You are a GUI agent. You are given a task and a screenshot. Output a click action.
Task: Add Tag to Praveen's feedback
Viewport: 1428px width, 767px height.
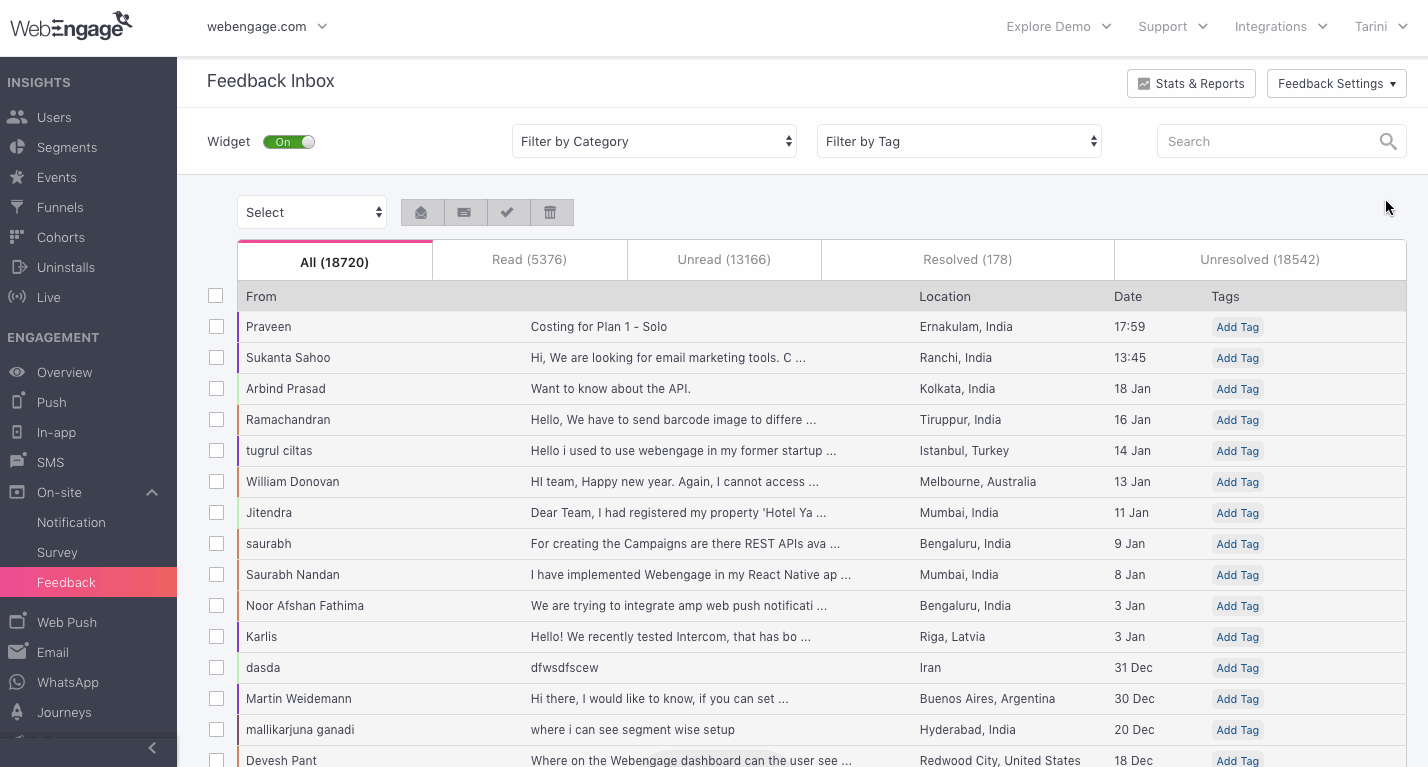pyautogui.click(x=1237, y=327)
